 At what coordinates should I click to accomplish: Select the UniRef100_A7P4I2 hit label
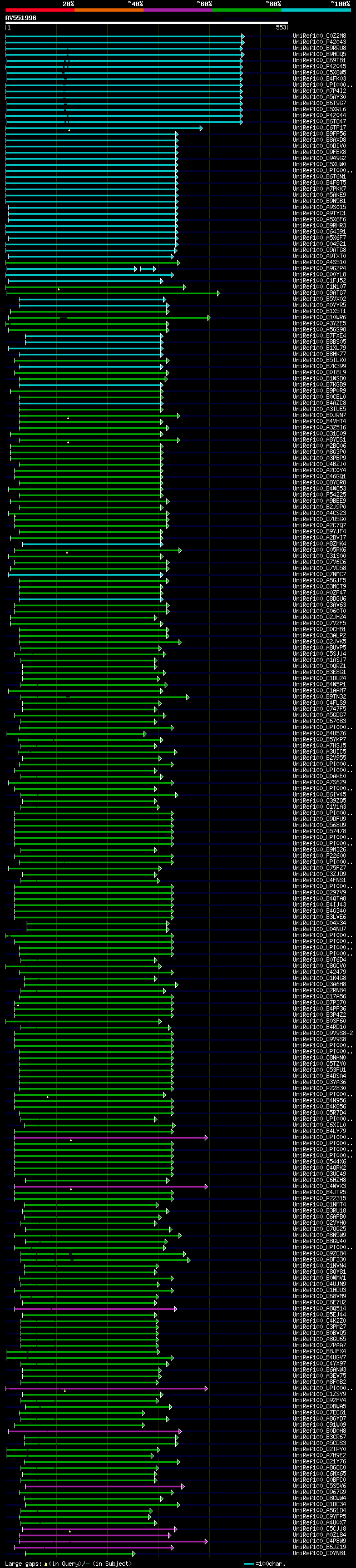pos(319,91)
